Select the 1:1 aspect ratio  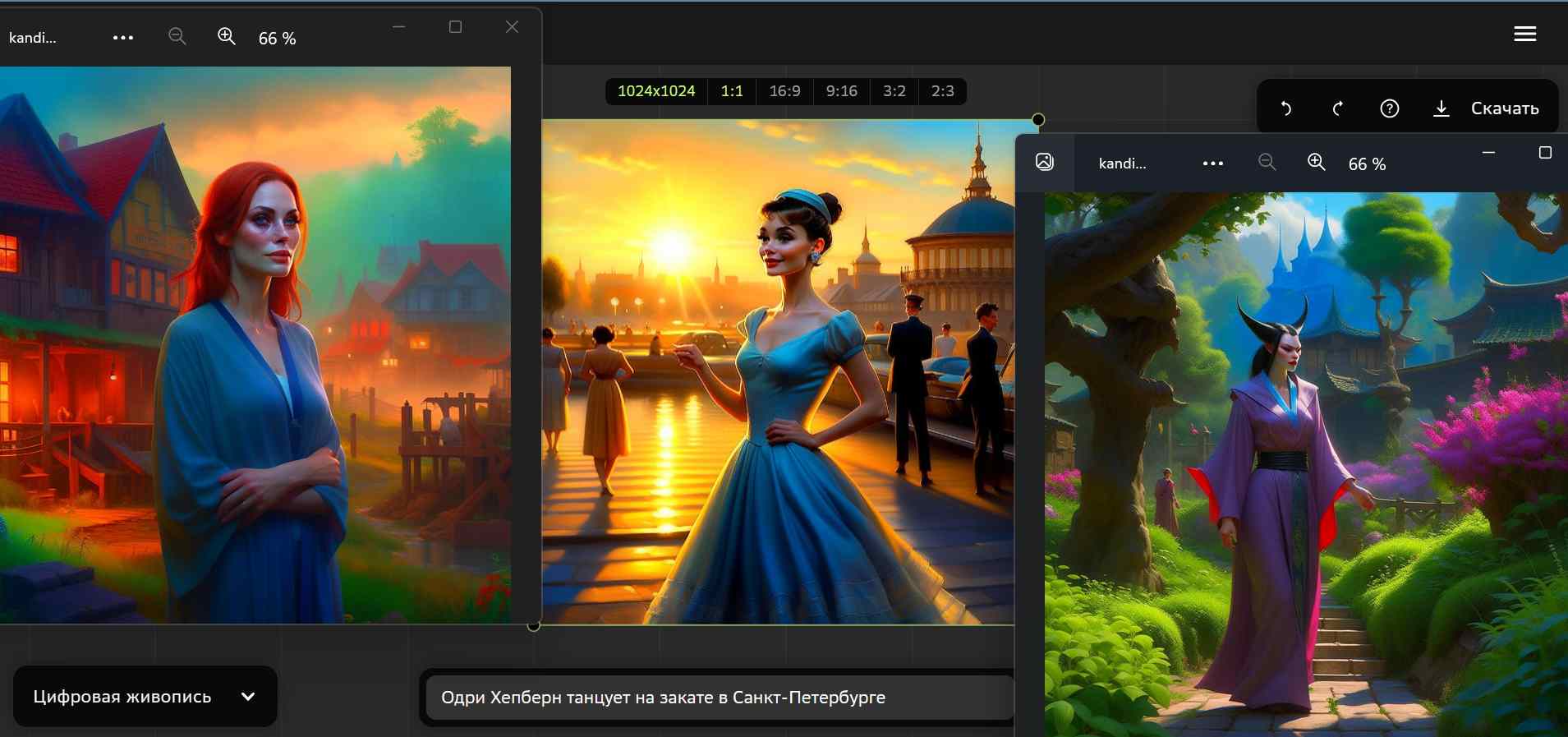[731, 91]
